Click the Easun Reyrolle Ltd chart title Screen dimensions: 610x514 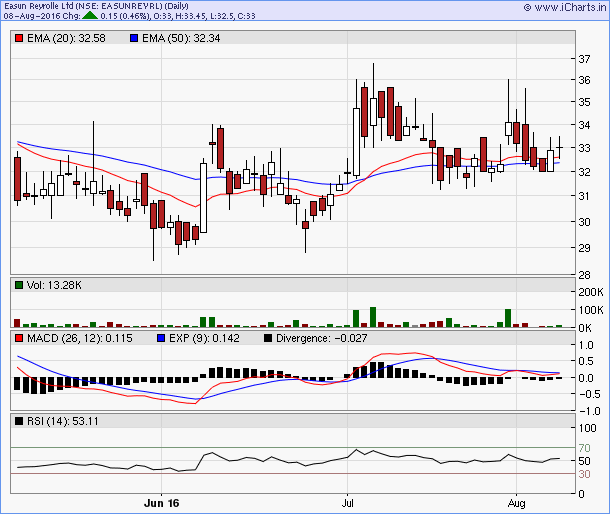point(96,6)
